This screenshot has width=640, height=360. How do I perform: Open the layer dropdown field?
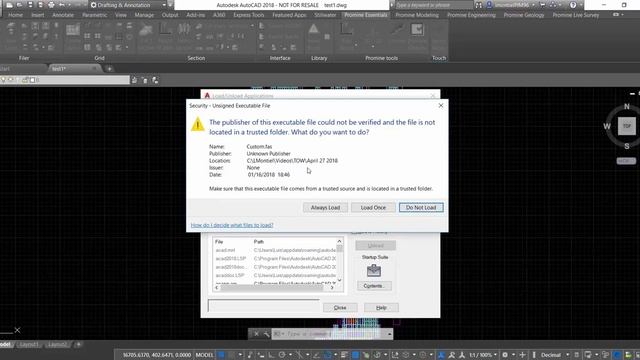64,80
